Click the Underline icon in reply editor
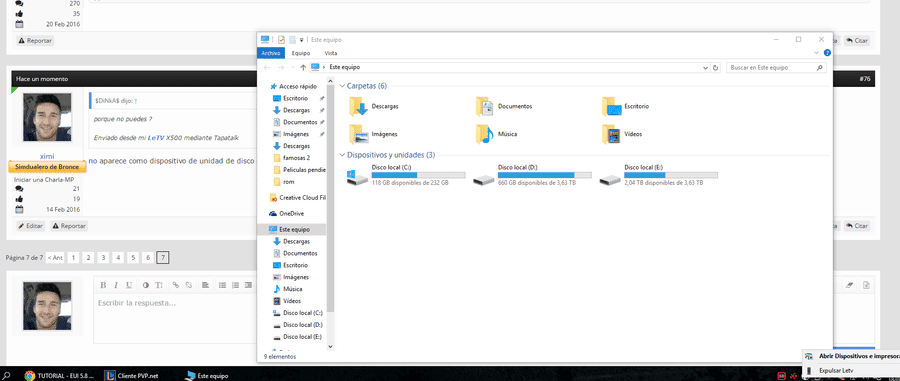Viewport: 900px width, 381px height. 129,285
